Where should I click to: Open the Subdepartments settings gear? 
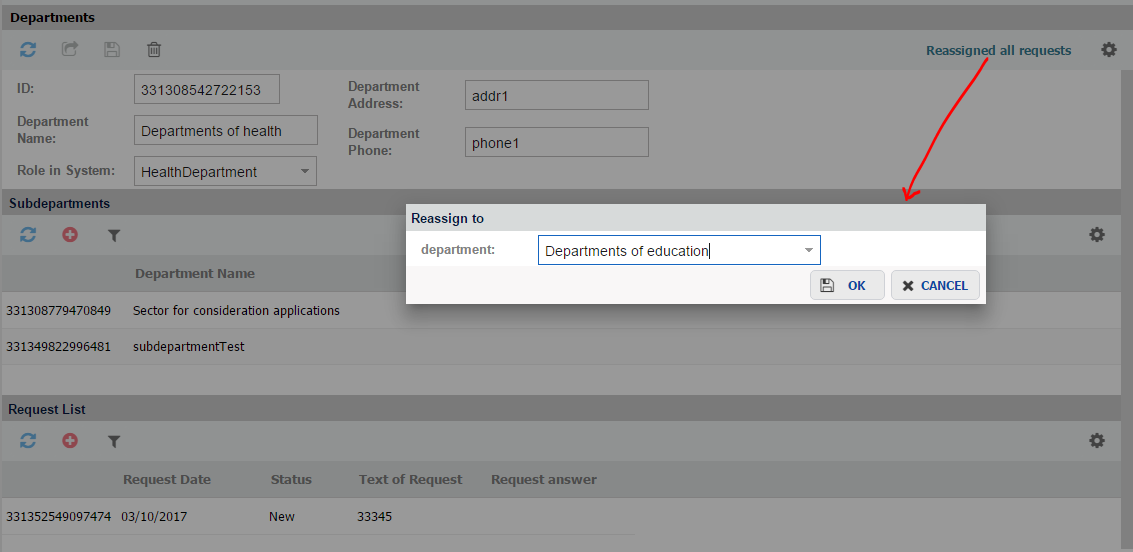pyautogui.click(x=1097, y=235)
